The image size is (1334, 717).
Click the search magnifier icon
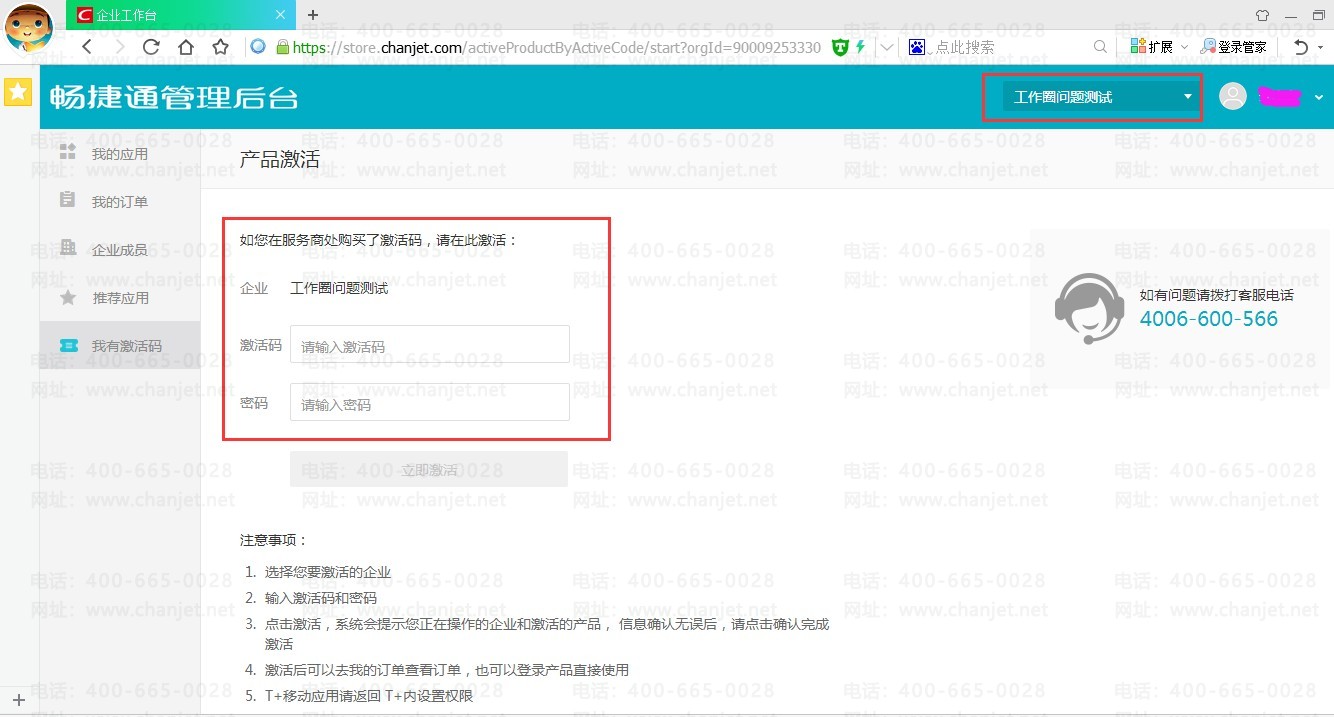pos(1100,47)
